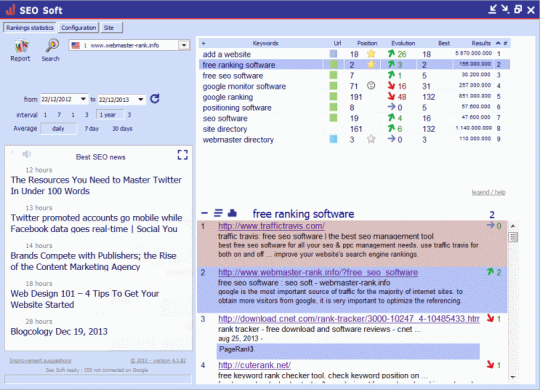Screen dimensions: 540x390
Task: Click the results list scroll up arrow
Action: click(x=513, y=226)
